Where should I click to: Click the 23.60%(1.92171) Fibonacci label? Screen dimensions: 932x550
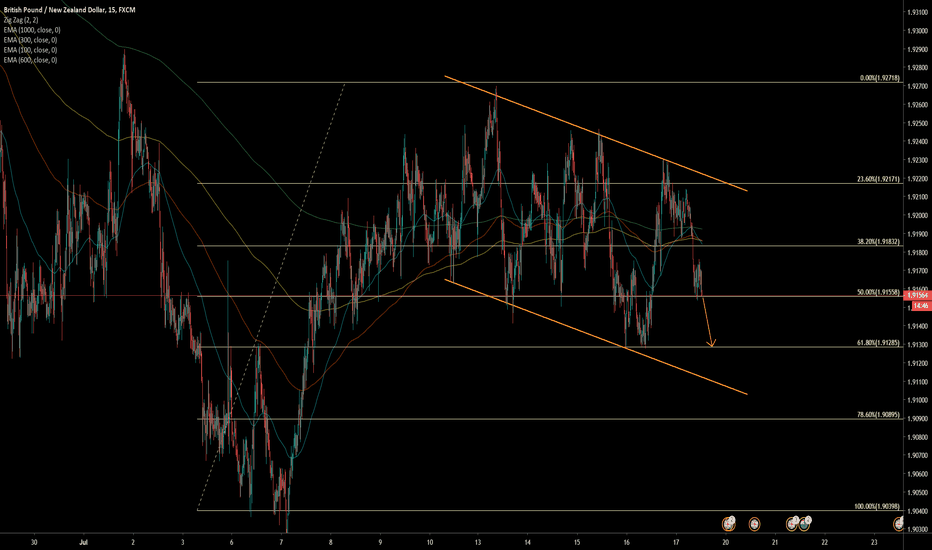pyautogui.click(x=879, y=179)
